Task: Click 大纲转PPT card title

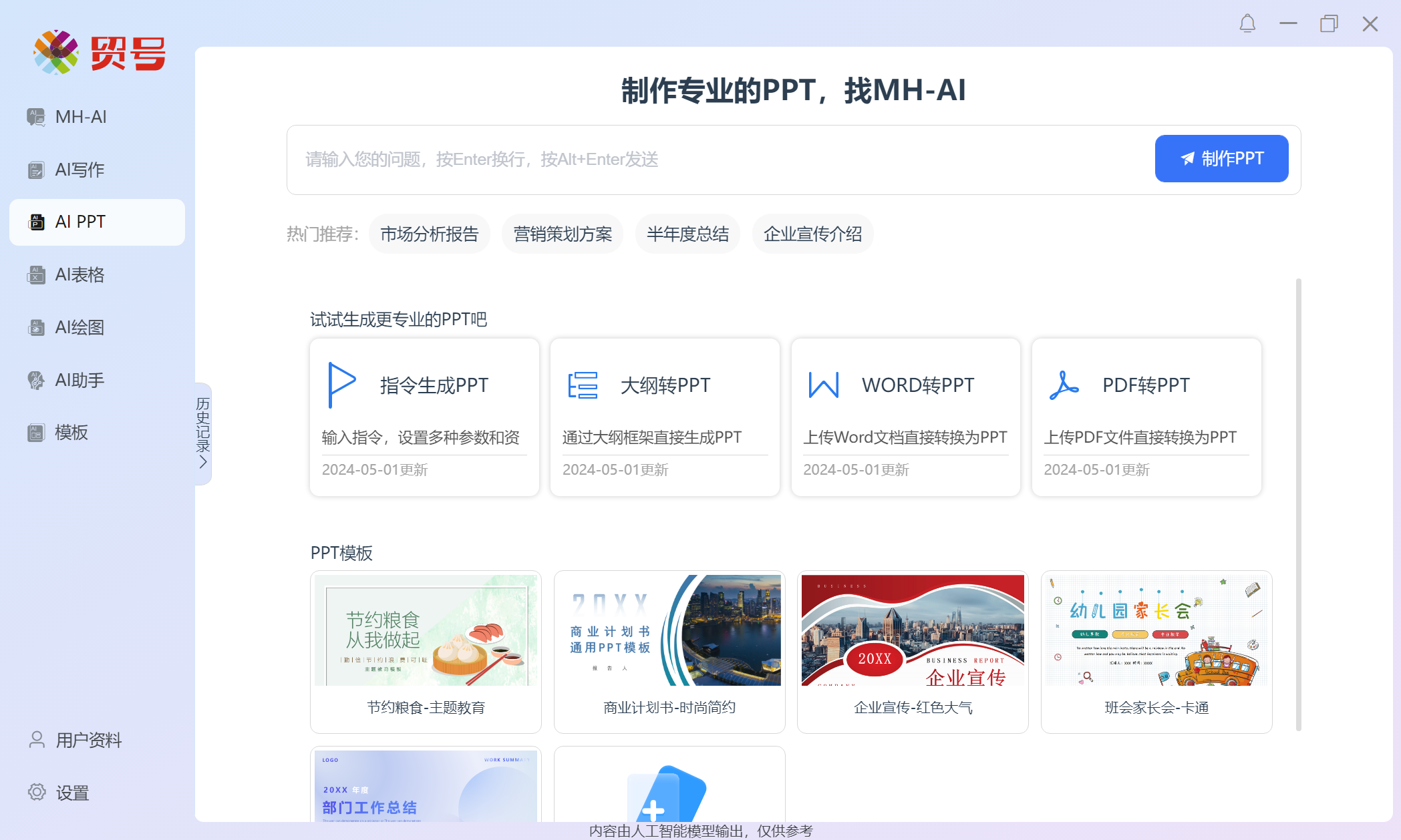Action: pos(665,385)
